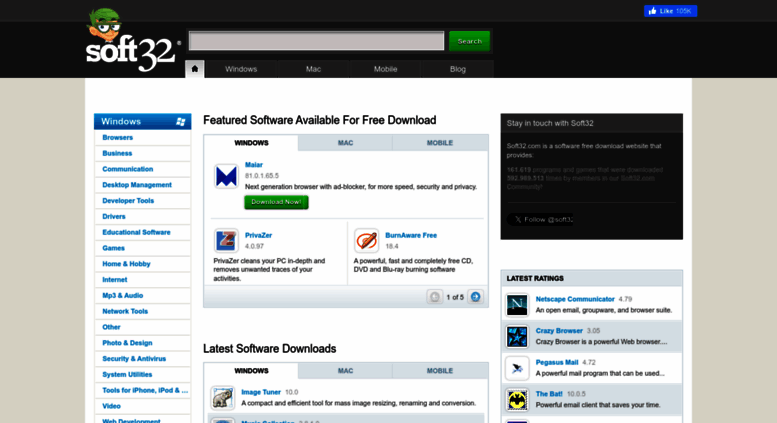Image resolution: width=777 pixels, height=423 pixels.
Task: Open the Home & Hobby category
Action: 126,264
